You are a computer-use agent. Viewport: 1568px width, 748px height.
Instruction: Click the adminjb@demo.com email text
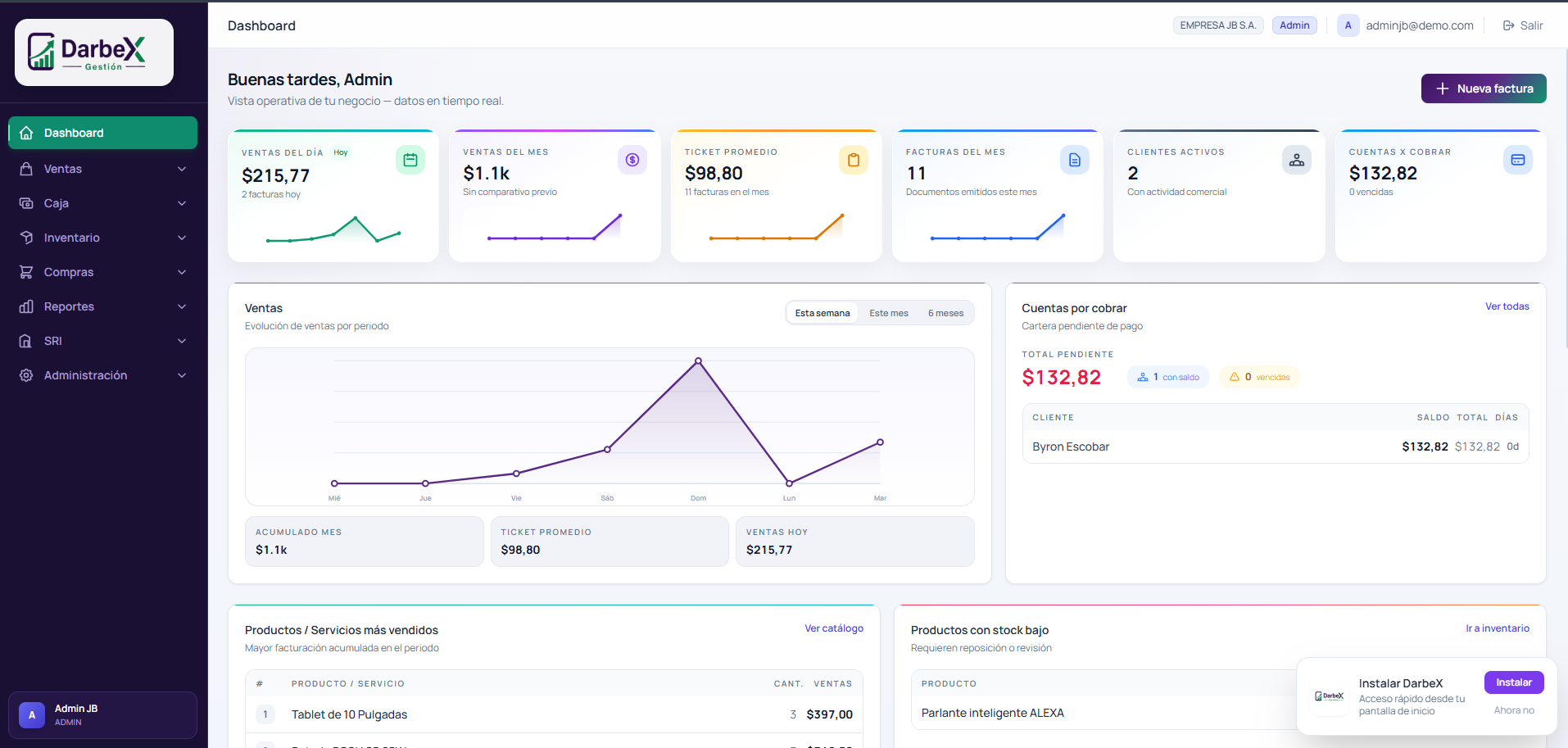pos(1420,25)
